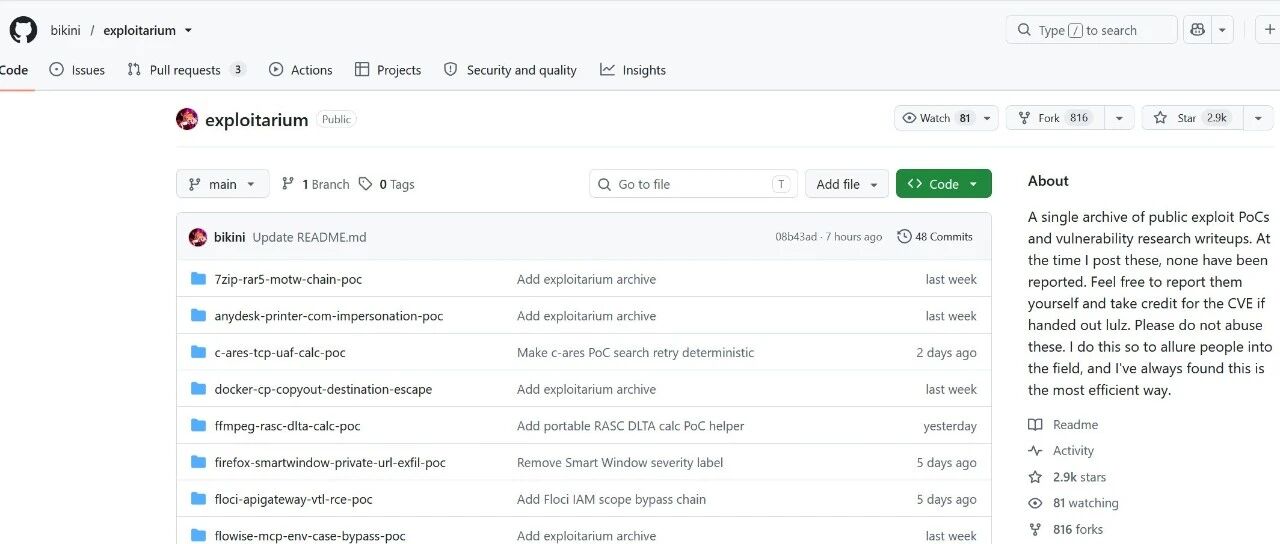The image size is (1280, 544).
Task: Open the 48 Commits history icon
Action: [904, 237]
